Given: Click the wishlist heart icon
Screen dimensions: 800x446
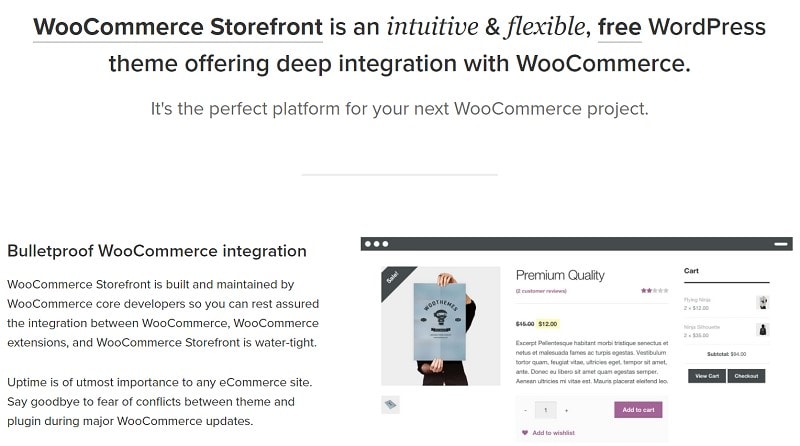Looking at the screenshot, I should coord(524,432).
